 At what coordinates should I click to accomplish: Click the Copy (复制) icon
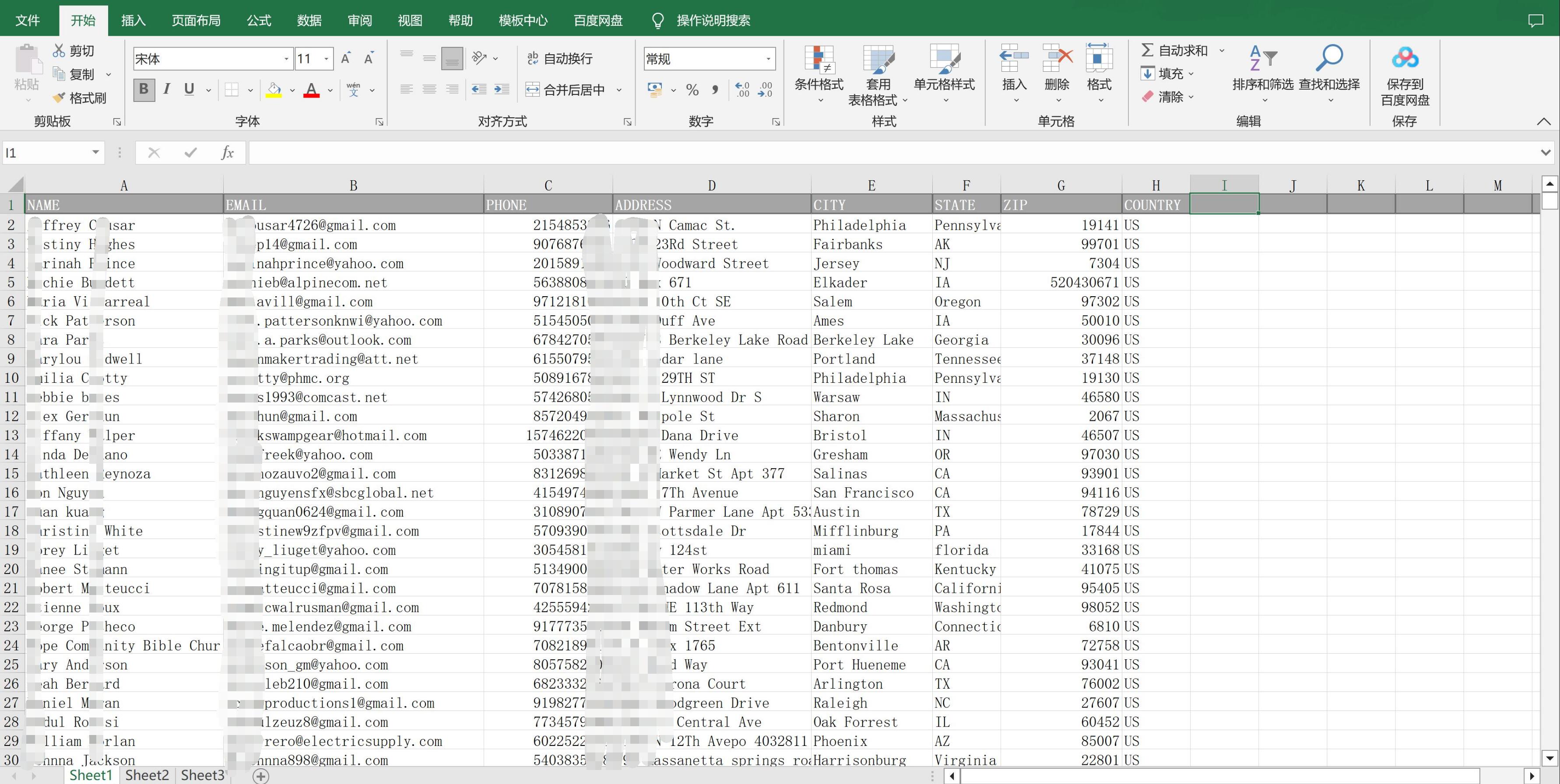click(59, 74)
